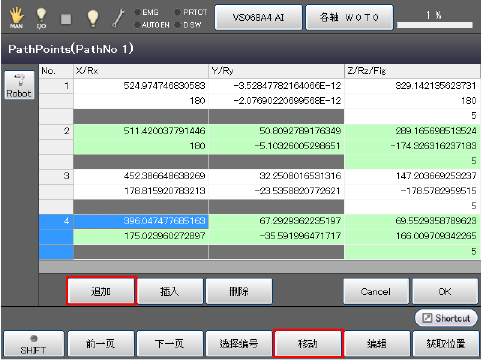Select row number 3
The height and width of the screenshot is (360, 481).
(x=56, y=176)
